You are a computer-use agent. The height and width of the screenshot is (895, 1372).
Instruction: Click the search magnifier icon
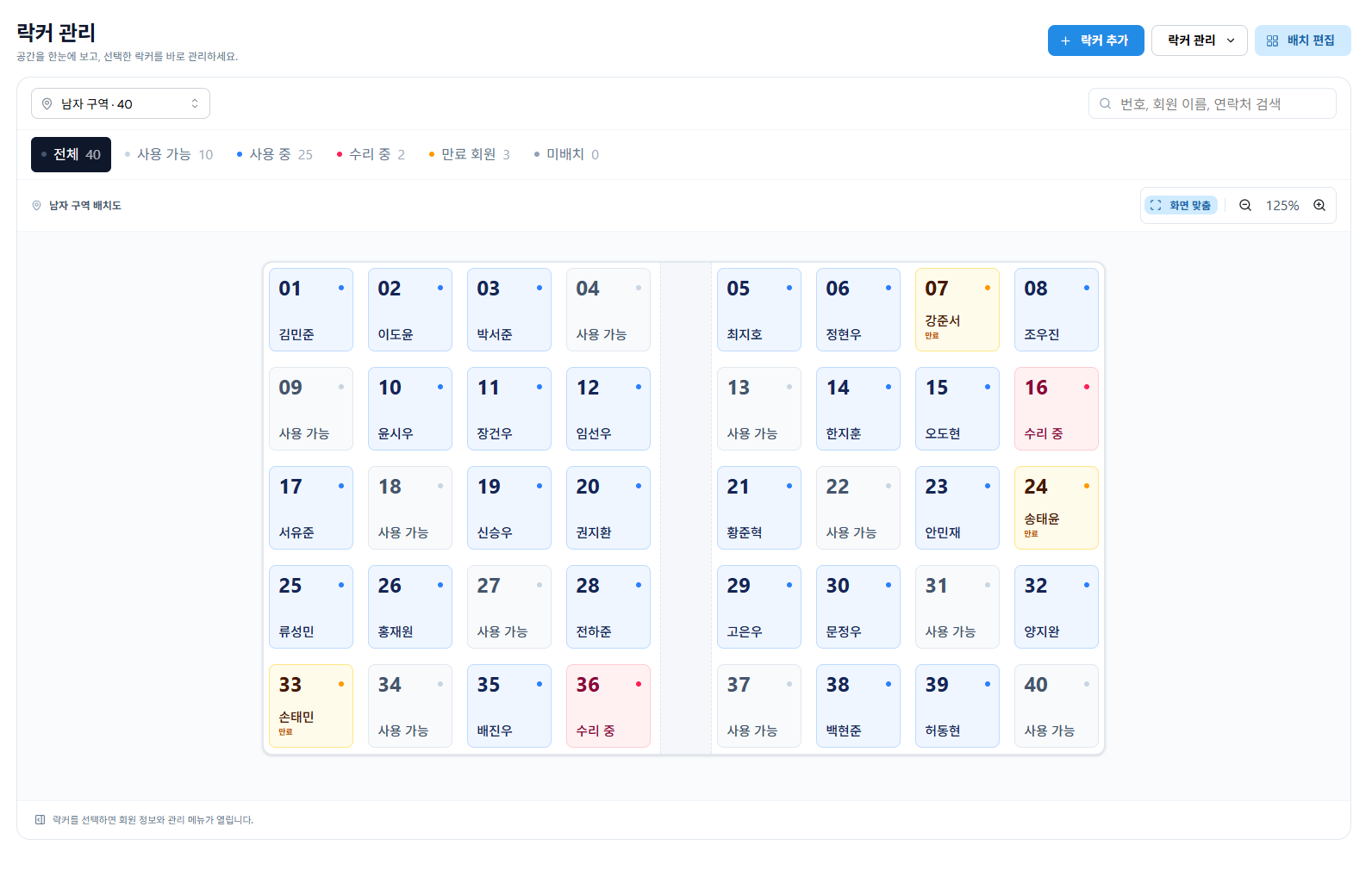pos(1106,104)
